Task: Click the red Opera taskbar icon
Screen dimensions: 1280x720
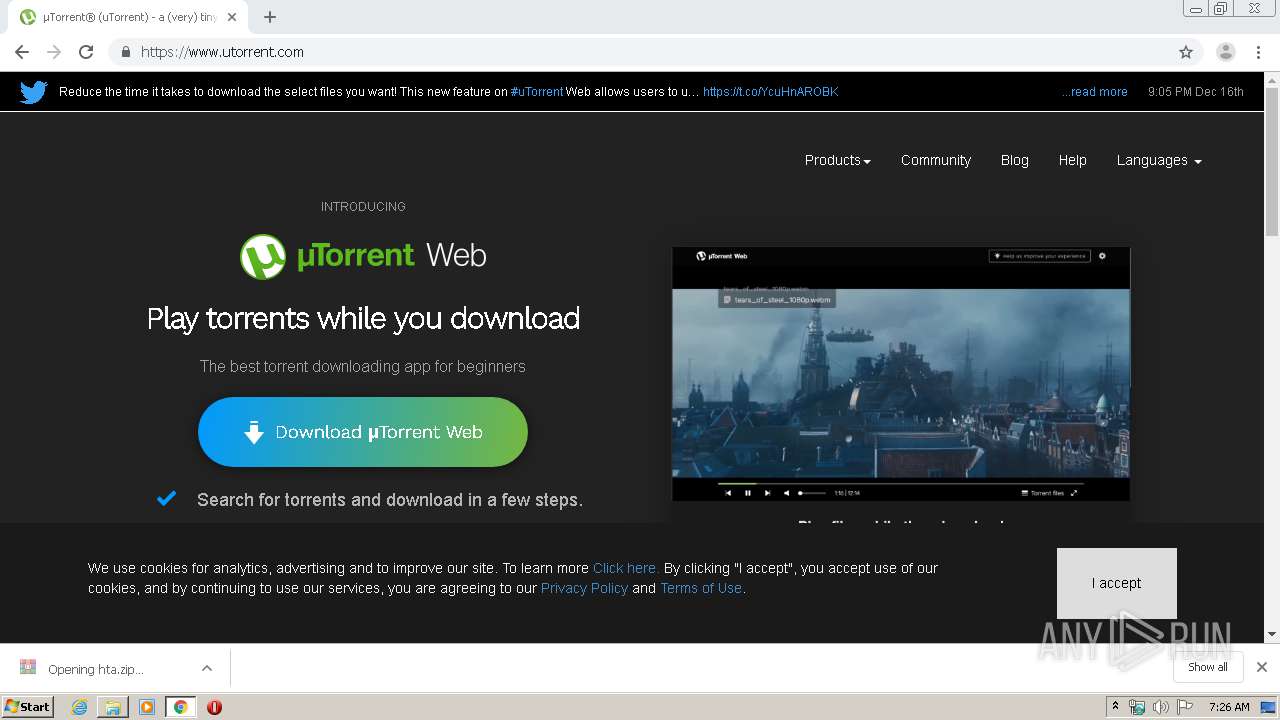Action: pyautogui.click(x=214, y=707)
